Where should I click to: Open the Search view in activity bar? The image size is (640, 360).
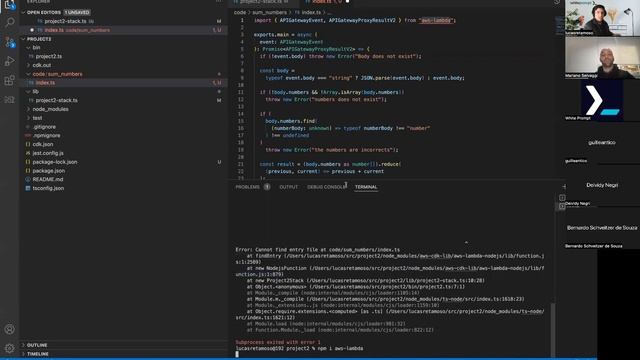pos(9,22)
